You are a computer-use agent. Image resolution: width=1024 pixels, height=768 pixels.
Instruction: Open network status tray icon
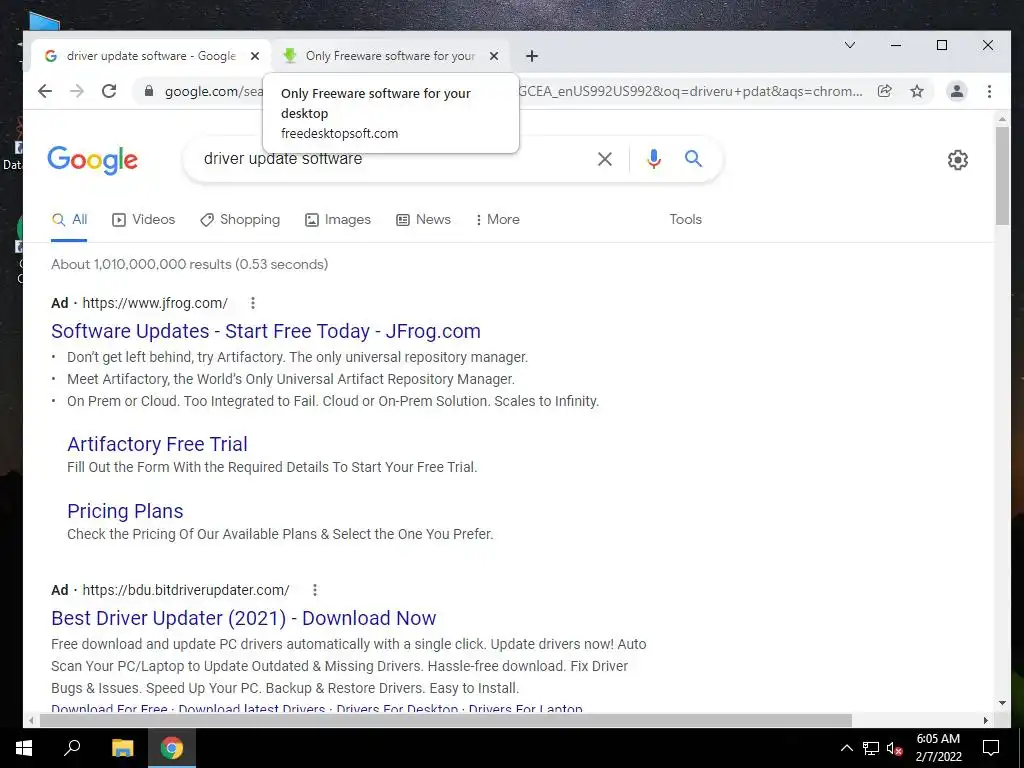871,748
